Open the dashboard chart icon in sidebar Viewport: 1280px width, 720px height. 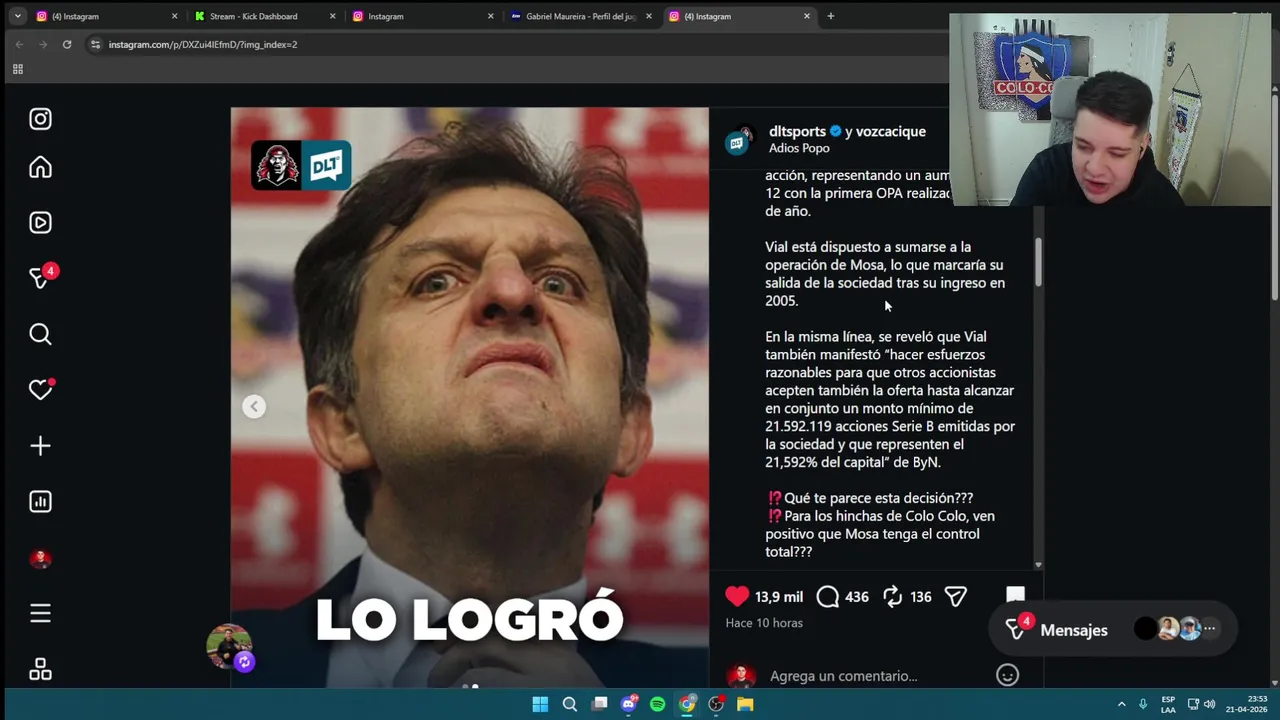pyautogui.click(x=40, y=502)
